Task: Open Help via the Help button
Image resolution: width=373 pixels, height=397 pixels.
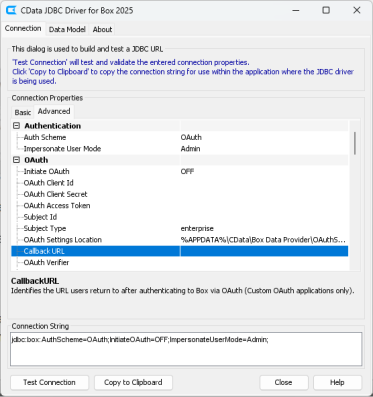Action: pos(337,382)
